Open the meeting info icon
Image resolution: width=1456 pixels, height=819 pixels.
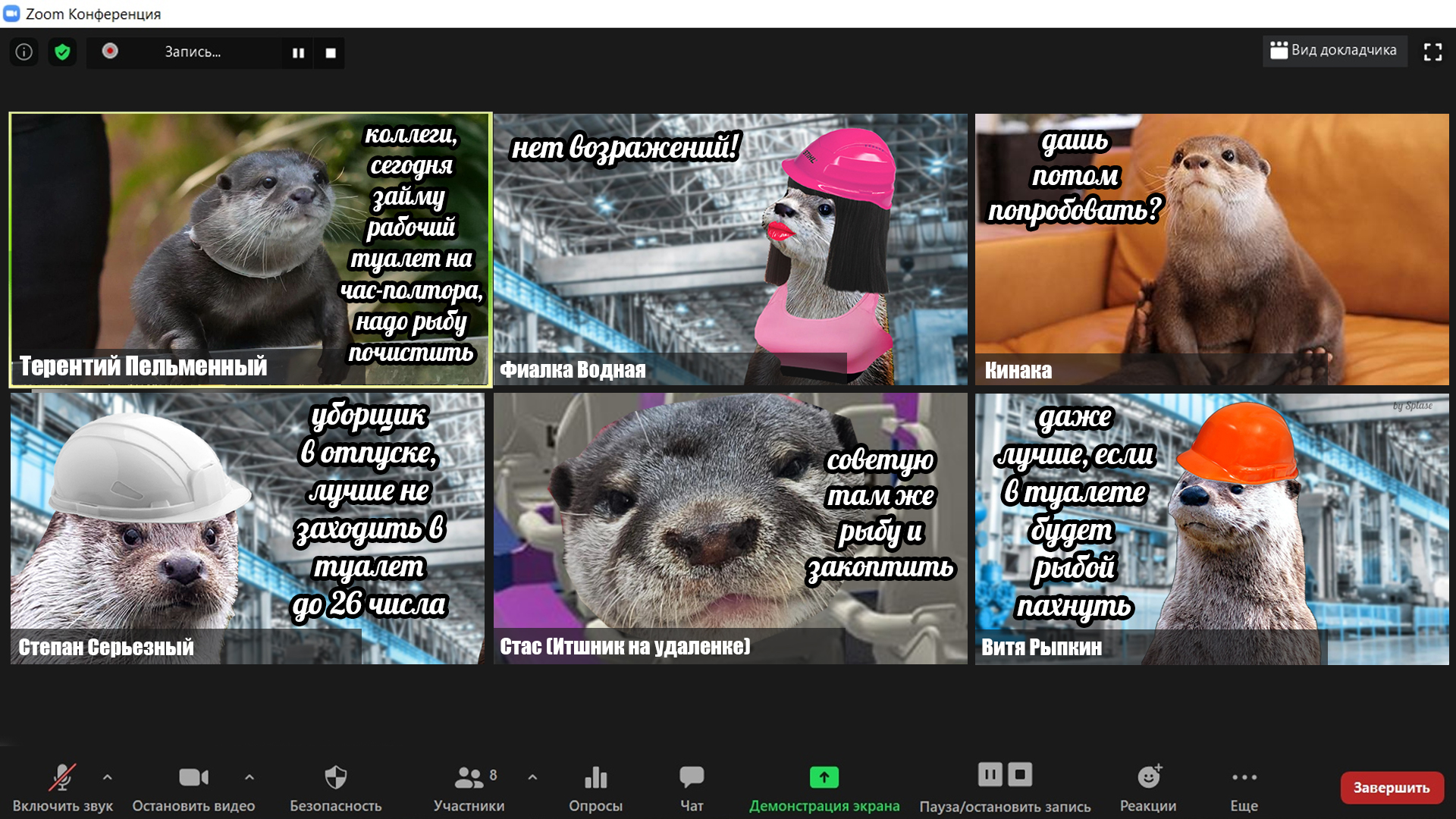click(24, 52)
